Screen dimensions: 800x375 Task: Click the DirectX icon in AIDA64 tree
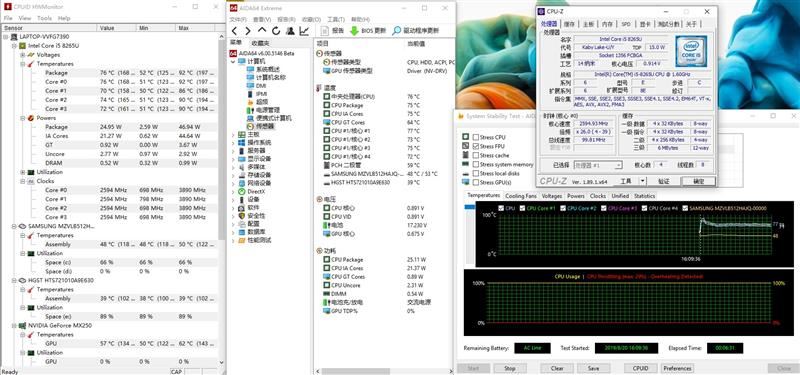[x=241, y=191]
